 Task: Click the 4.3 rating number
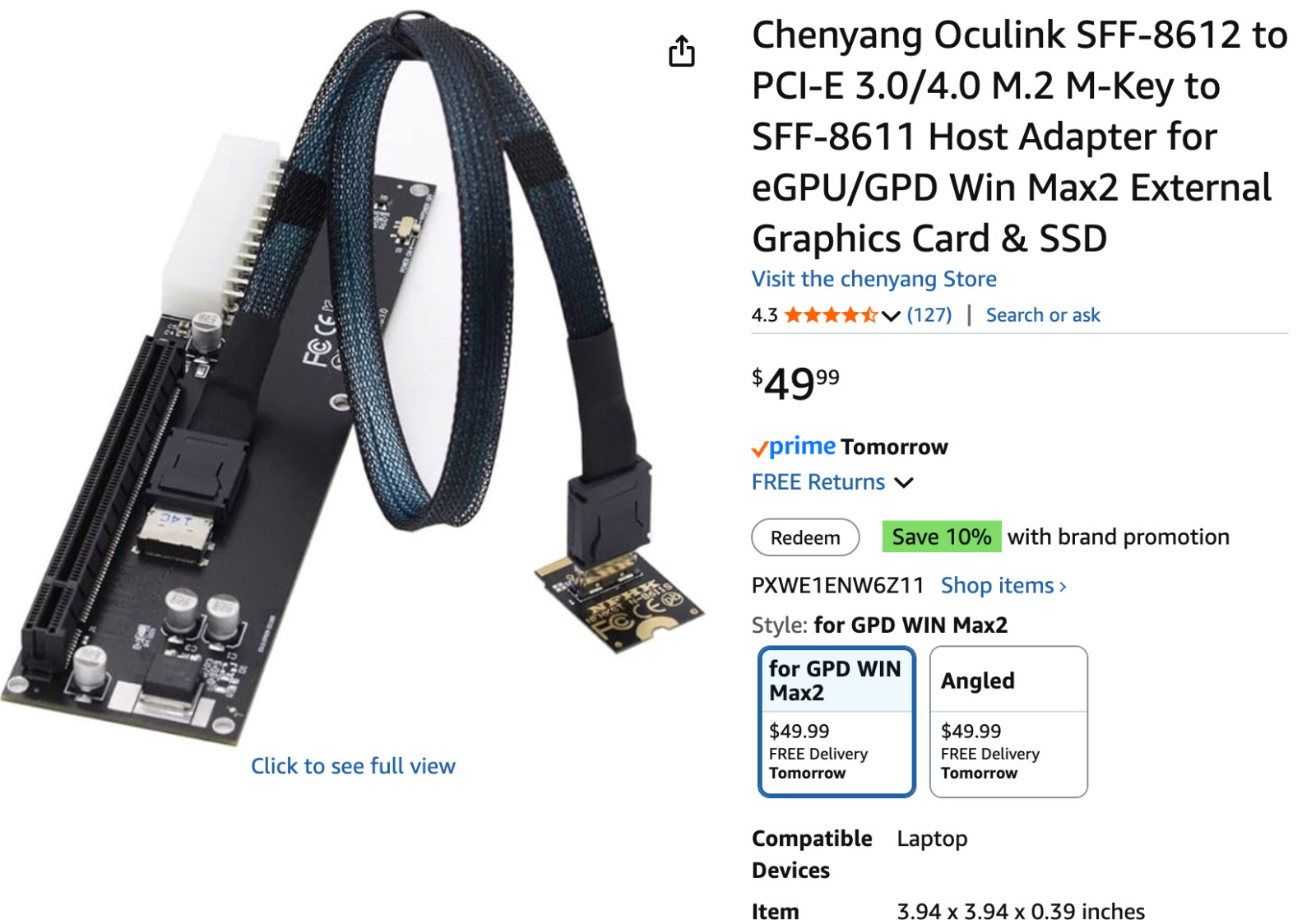click(764, 315)
